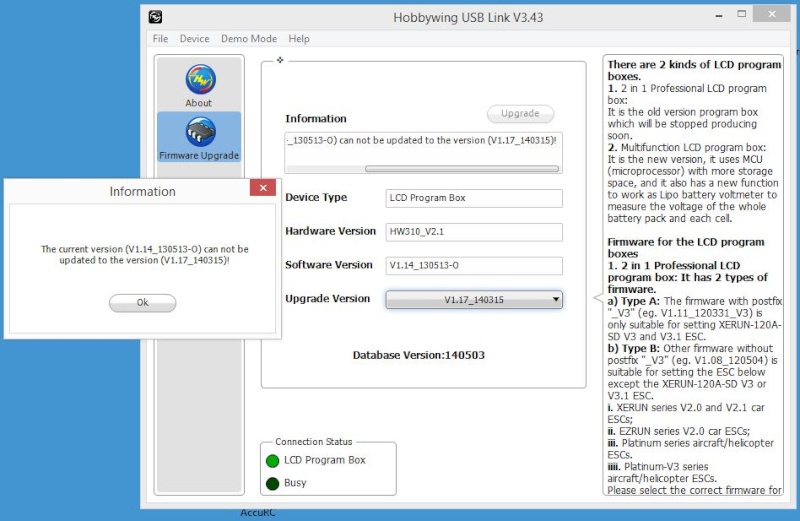Open the File menu

click(160, 39)
